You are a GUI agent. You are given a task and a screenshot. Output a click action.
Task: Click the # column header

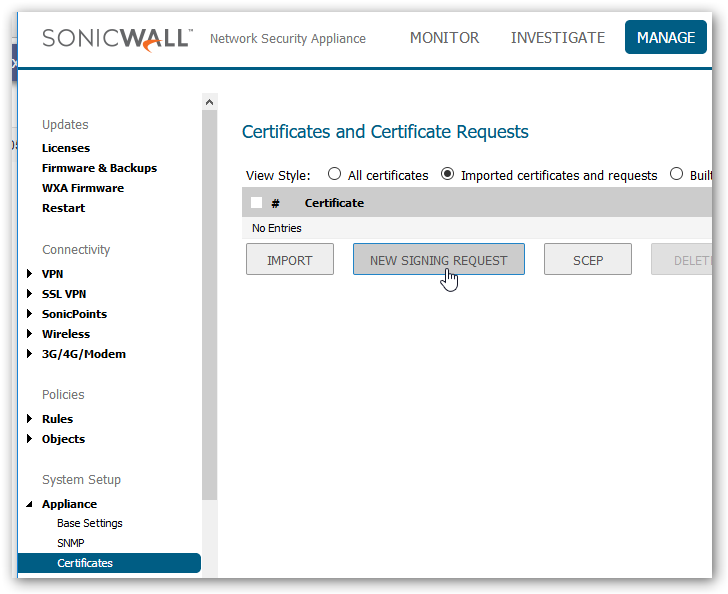(276, 203)
